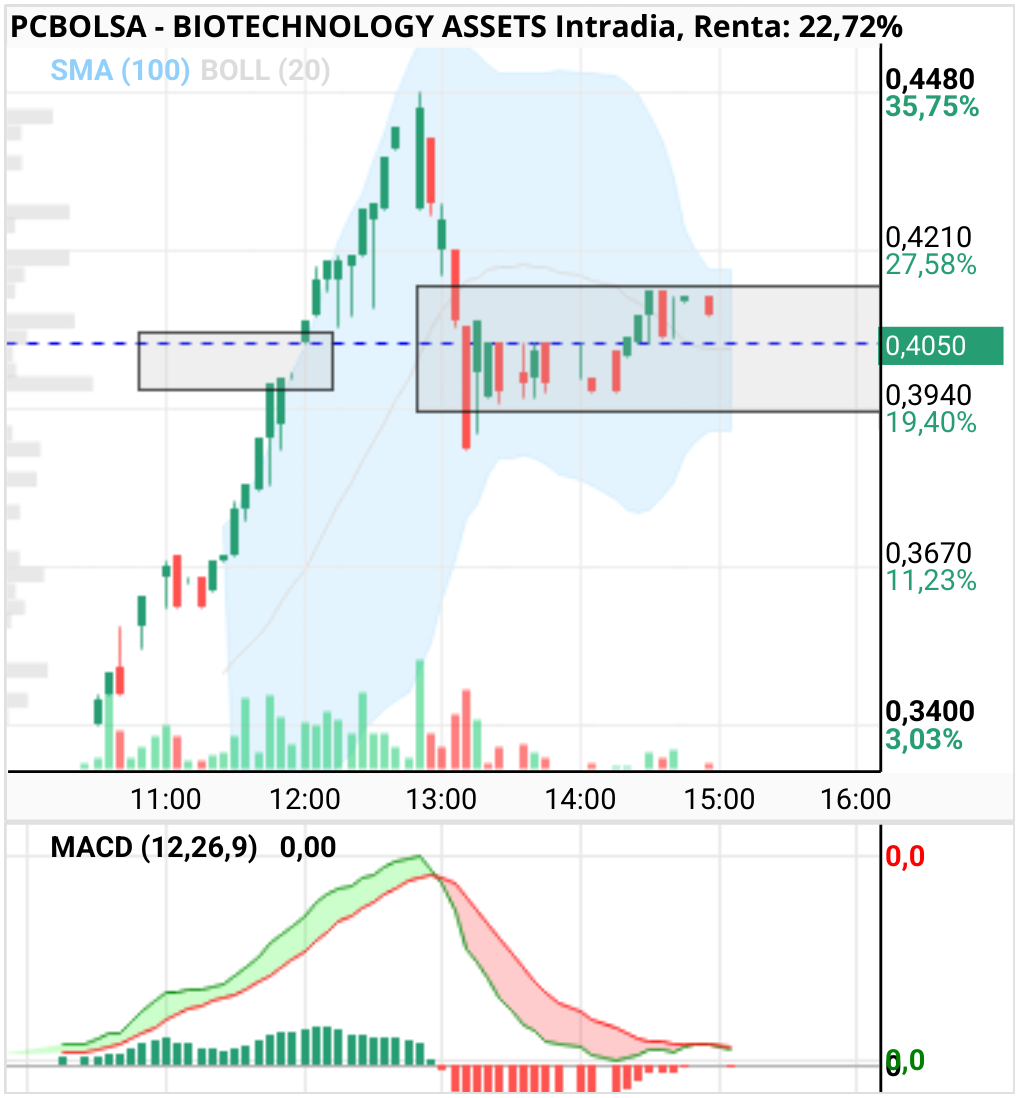
Task: Click the chart title PCBOLSA - BIOTECHNOLOGY ASSETS
Action: tap(278, 27)
